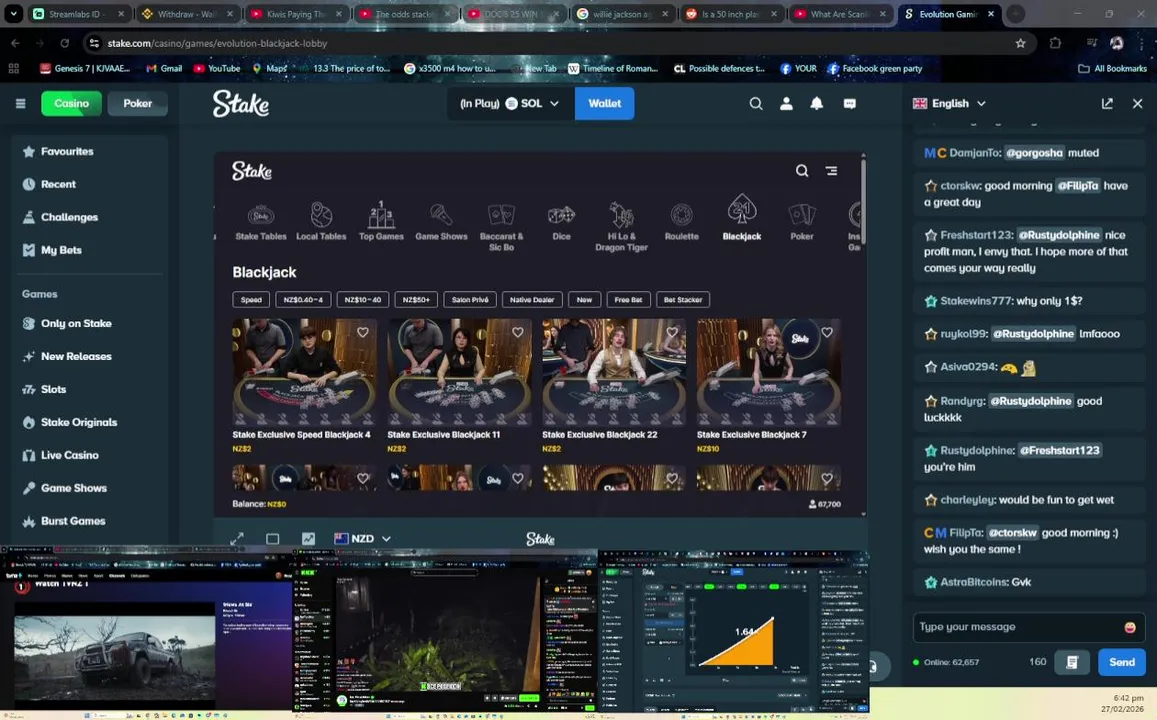Open the notifications bell
The width and height of the screenshot is (1157, 720).
[x=817, y=103]
